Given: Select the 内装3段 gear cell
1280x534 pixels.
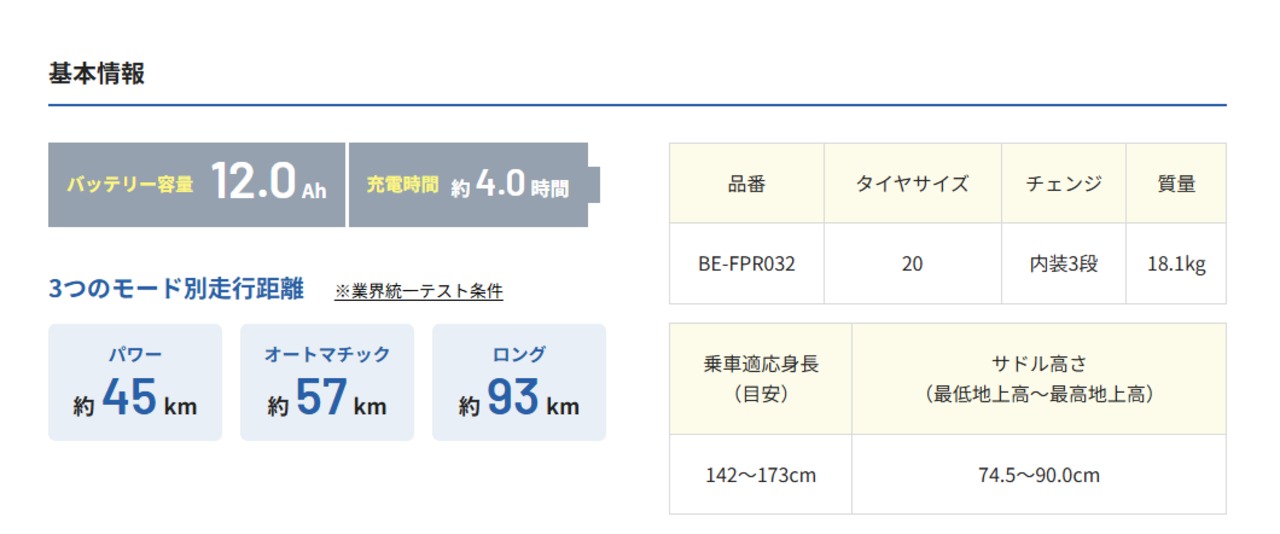Looking at the screenshot, I should 1063,264.
